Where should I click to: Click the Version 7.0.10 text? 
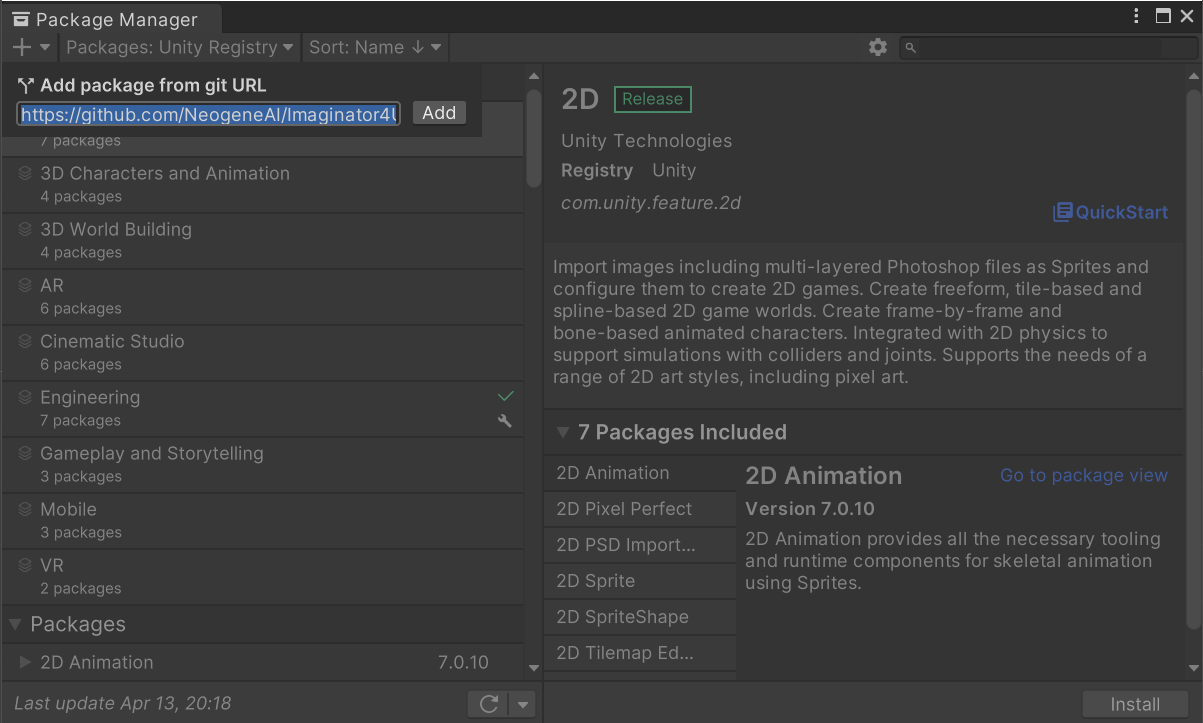(810, 509)
